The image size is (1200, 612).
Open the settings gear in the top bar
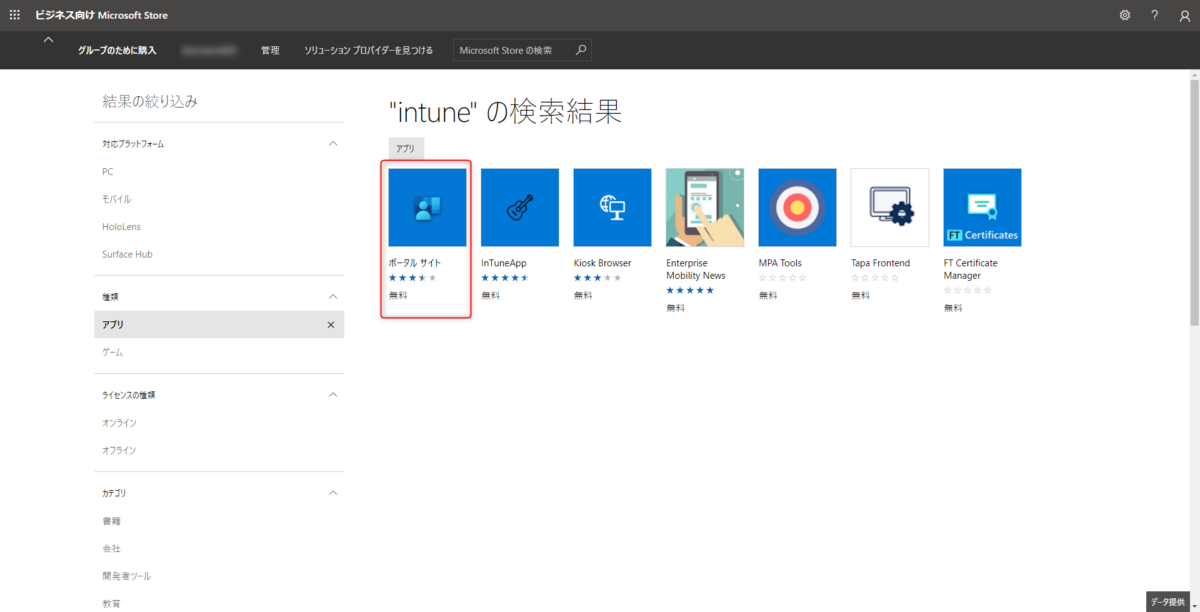1124,15
